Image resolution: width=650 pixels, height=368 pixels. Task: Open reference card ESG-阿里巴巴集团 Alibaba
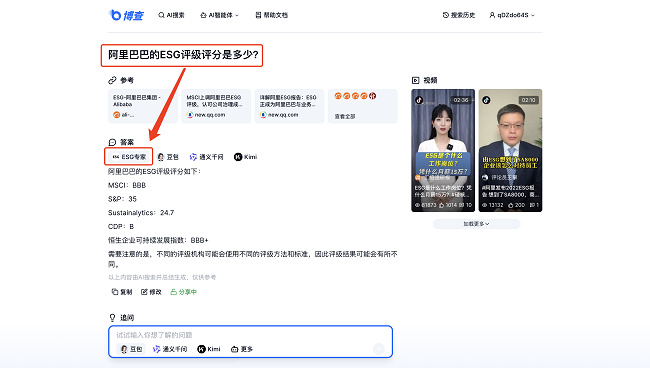coord(143,106)
